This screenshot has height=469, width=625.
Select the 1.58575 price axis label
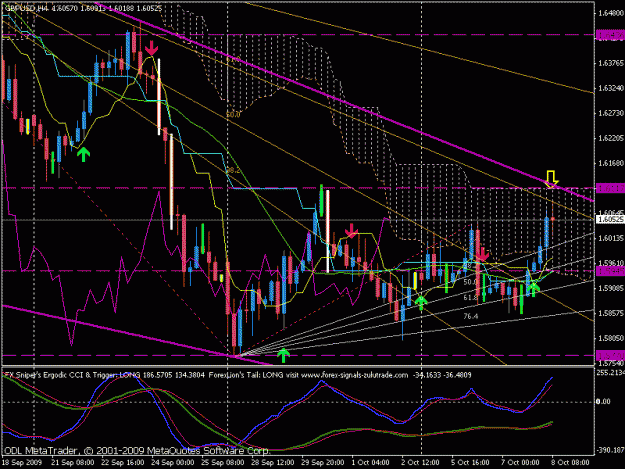pos(610,313)
